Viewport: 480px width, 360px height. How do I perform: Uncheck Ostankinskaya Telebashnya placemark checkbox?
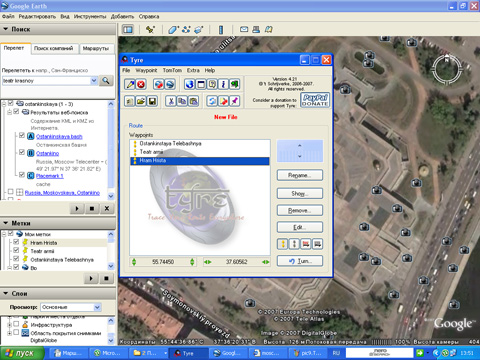click(16, 258)
